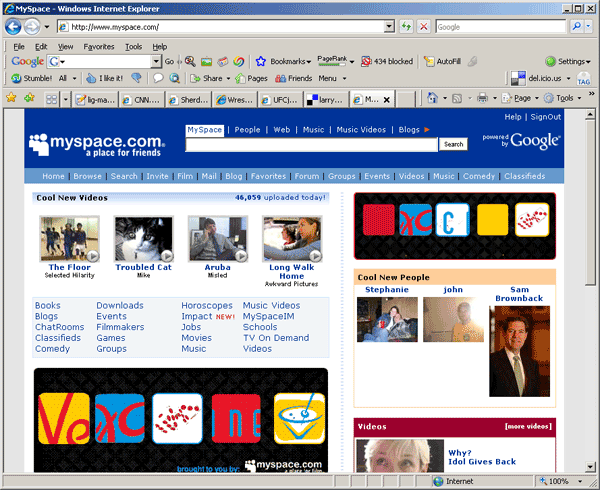Open the Favorites menu
This screenshot has height=490, width=600.
coord(99,47)
